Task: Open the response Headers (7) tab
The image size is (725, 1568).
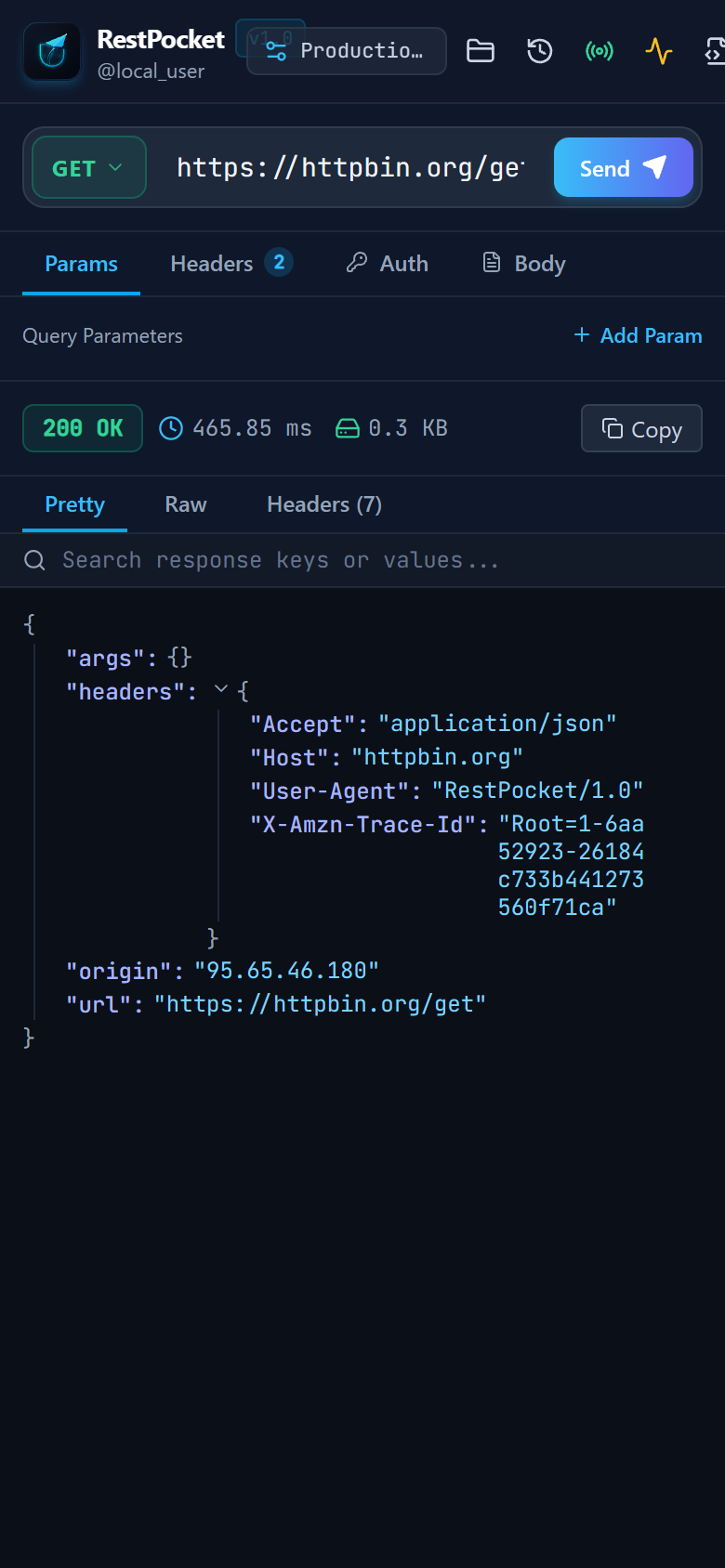Action: pyautogui.click(x=324, y=504)
